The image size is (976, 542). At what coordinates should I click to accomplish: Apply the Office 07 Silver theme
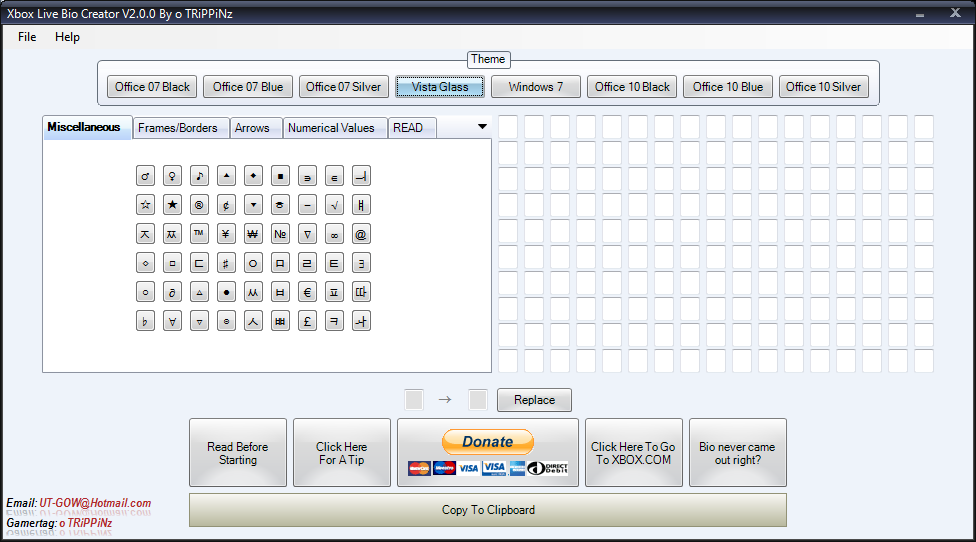click(x=344, y=86)
